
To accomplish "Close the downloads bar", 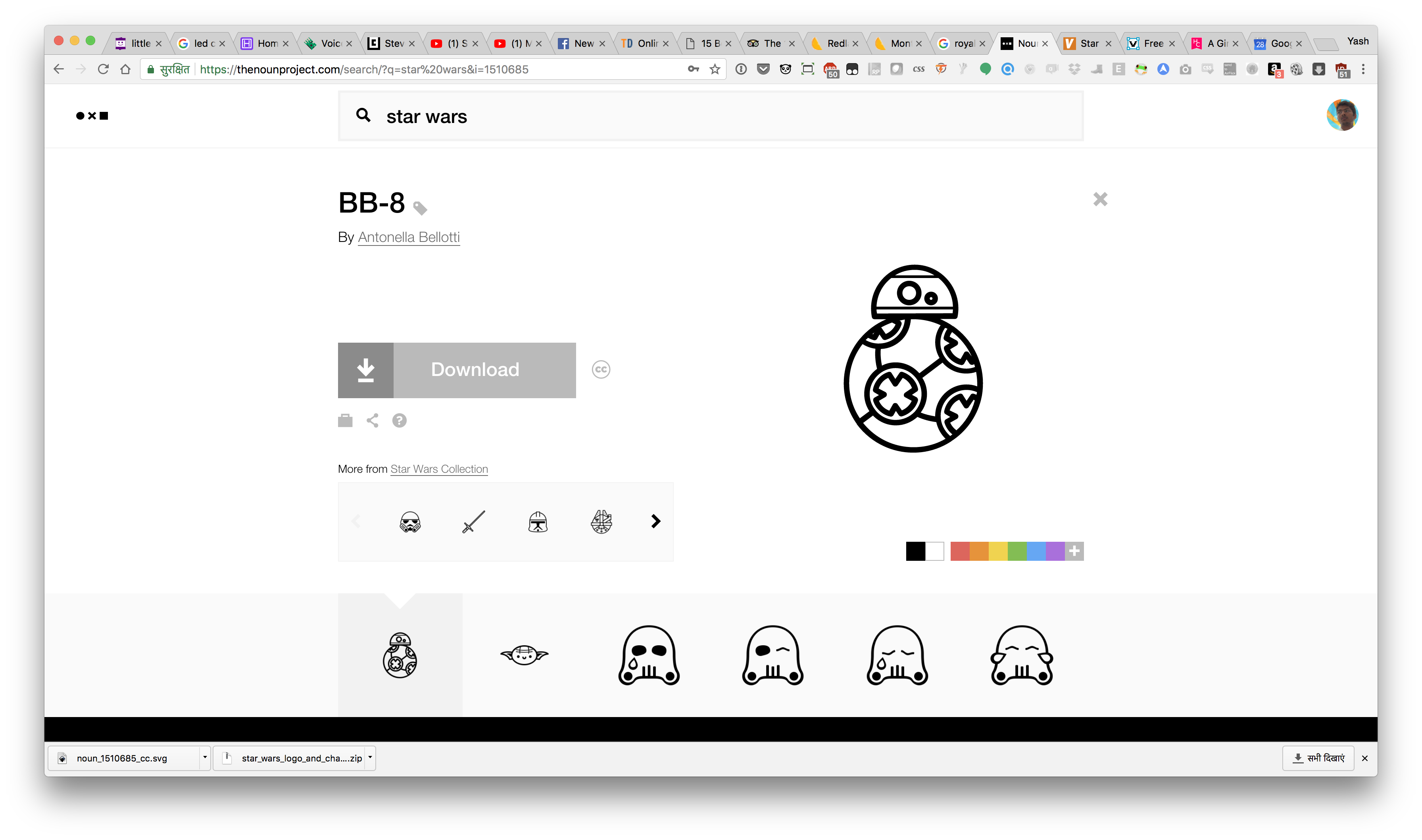I will click(1365, 758).
